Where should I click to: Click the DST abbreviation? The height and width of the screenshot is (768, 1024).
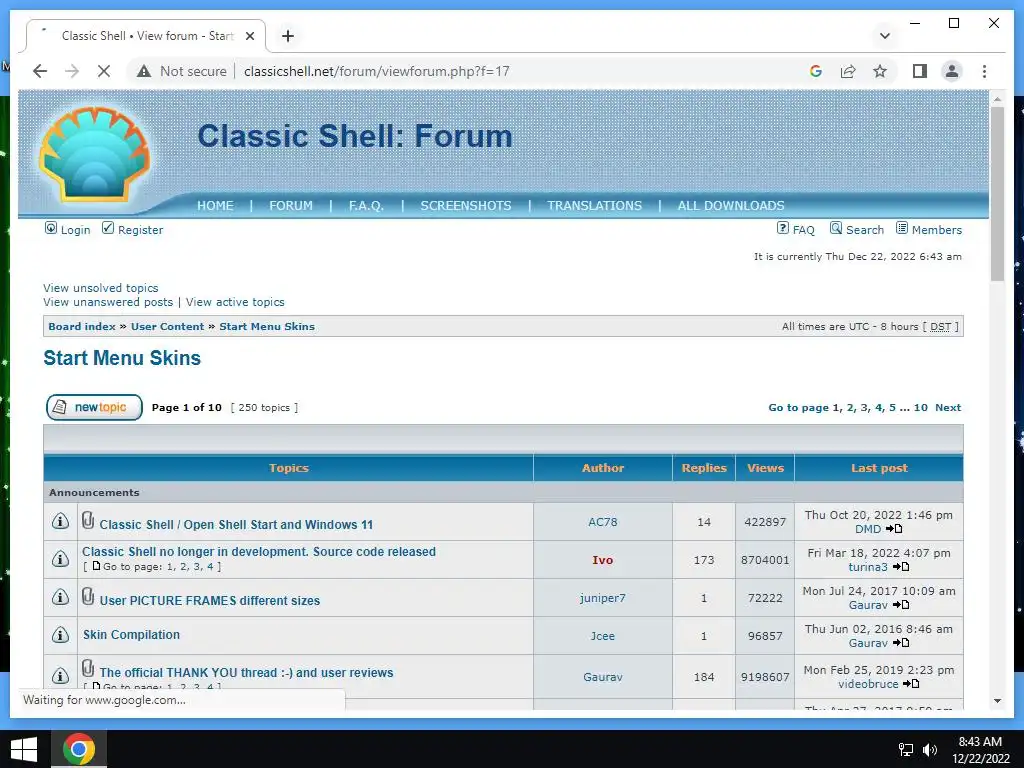point(940,327)
